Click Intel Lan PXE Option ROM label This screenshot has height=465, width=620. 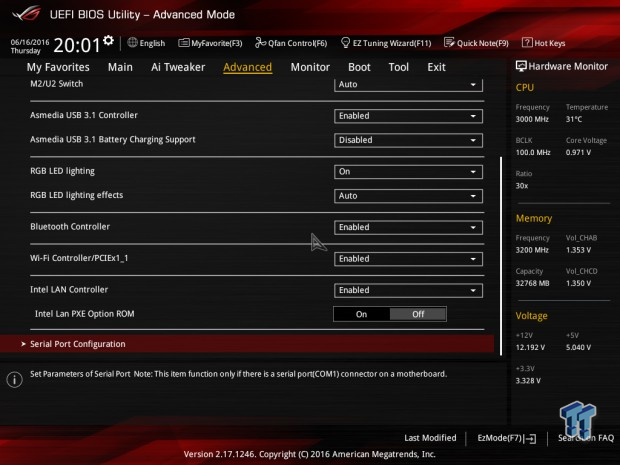(x=85, y=314)
